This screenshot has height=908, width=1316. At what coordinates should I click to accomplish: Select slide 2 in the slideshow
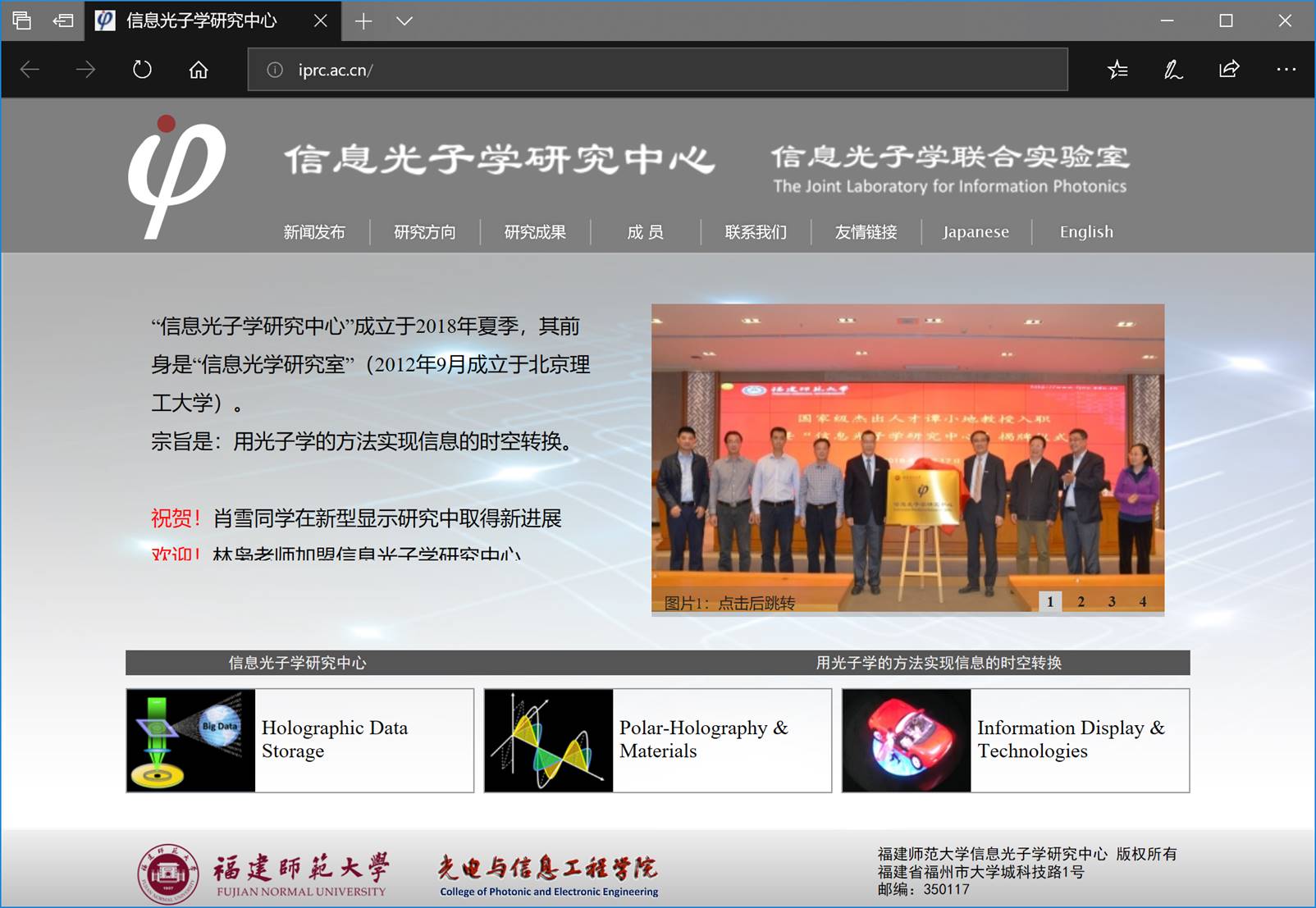(1081, 601)
